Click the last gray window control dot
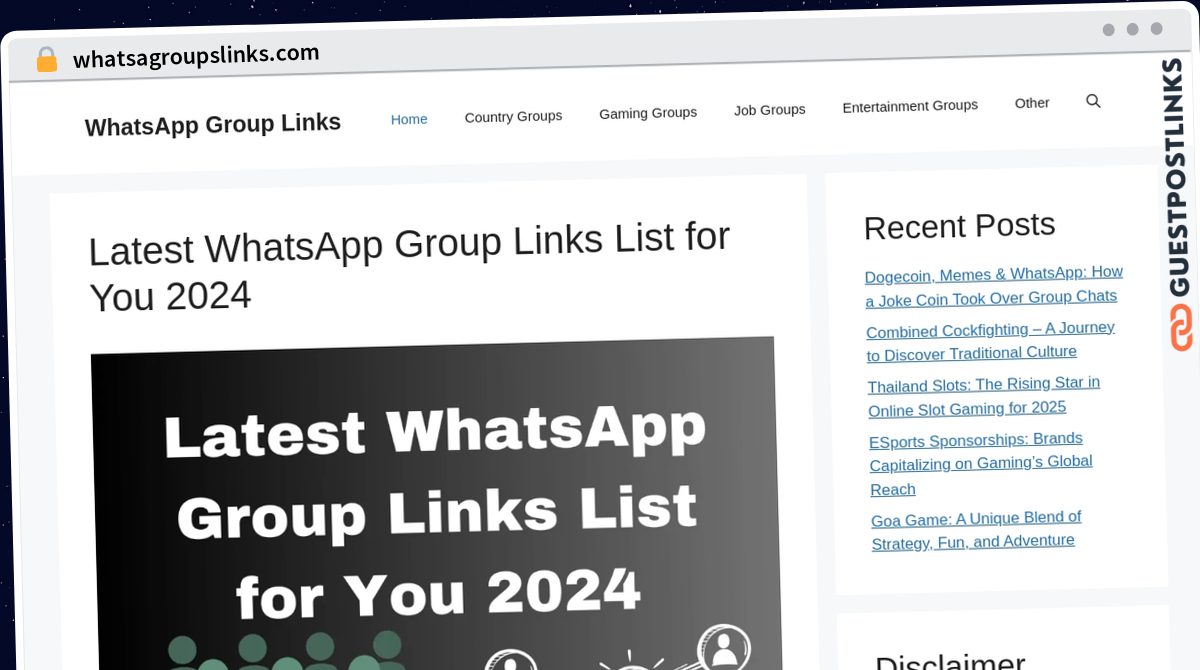Image resolution: width=1200 pixels, height=670 pixels. [x=1156, y=29]
